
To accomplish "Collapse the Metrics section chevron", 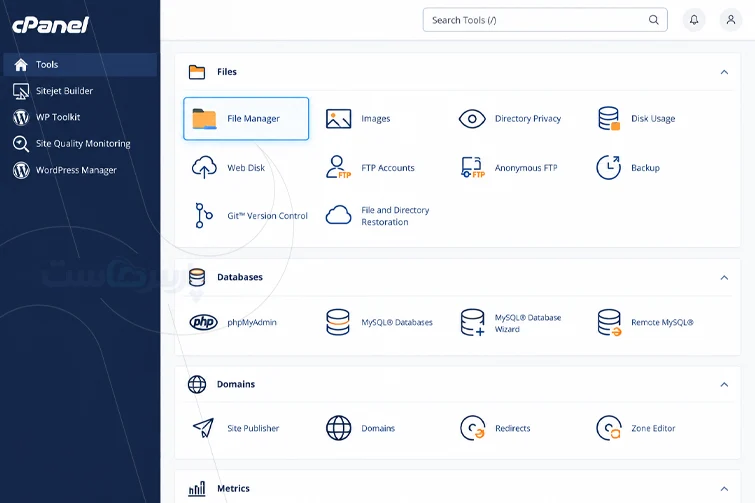I will (x=724, y=489).
